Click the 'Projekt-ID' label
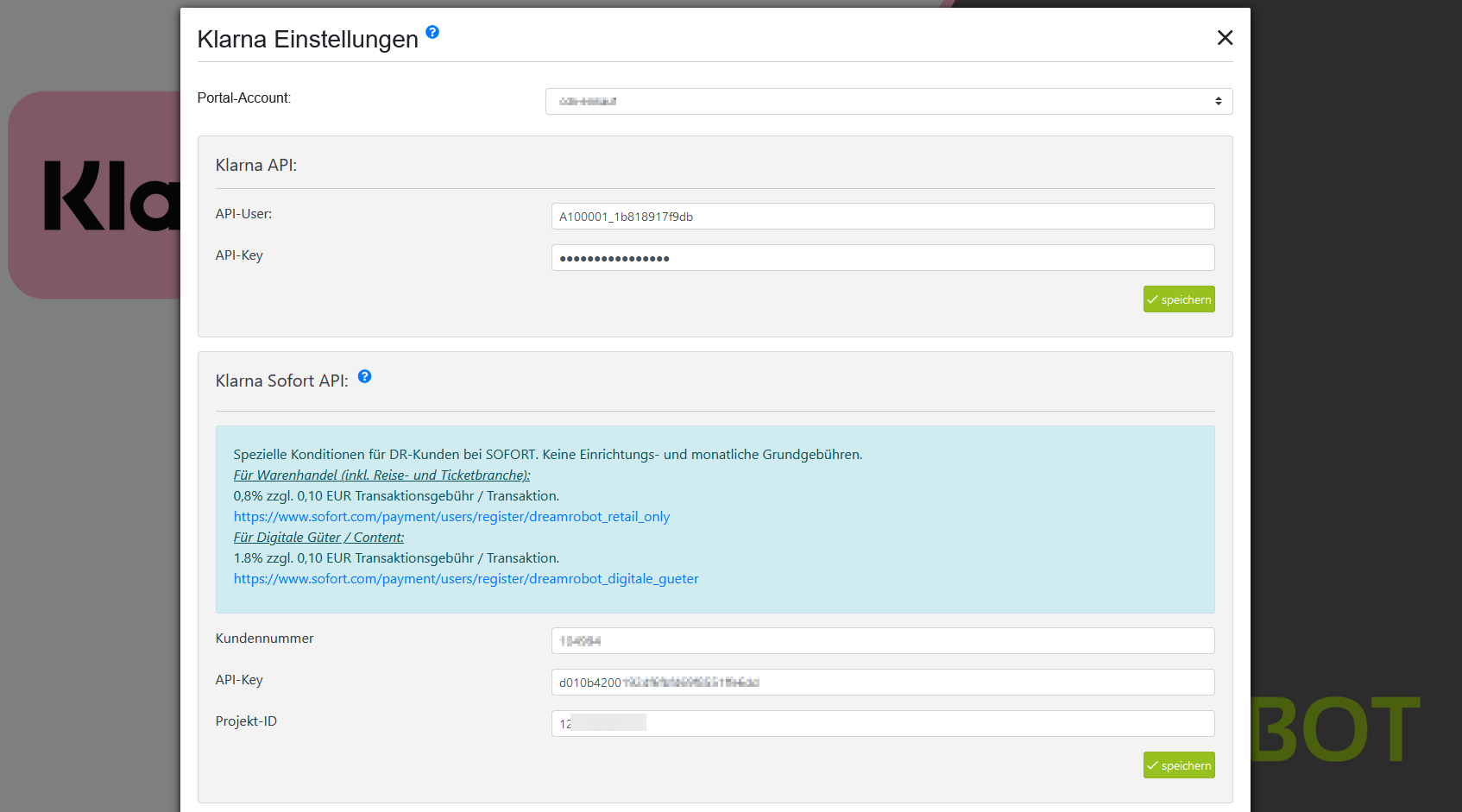 coord(246,721)
